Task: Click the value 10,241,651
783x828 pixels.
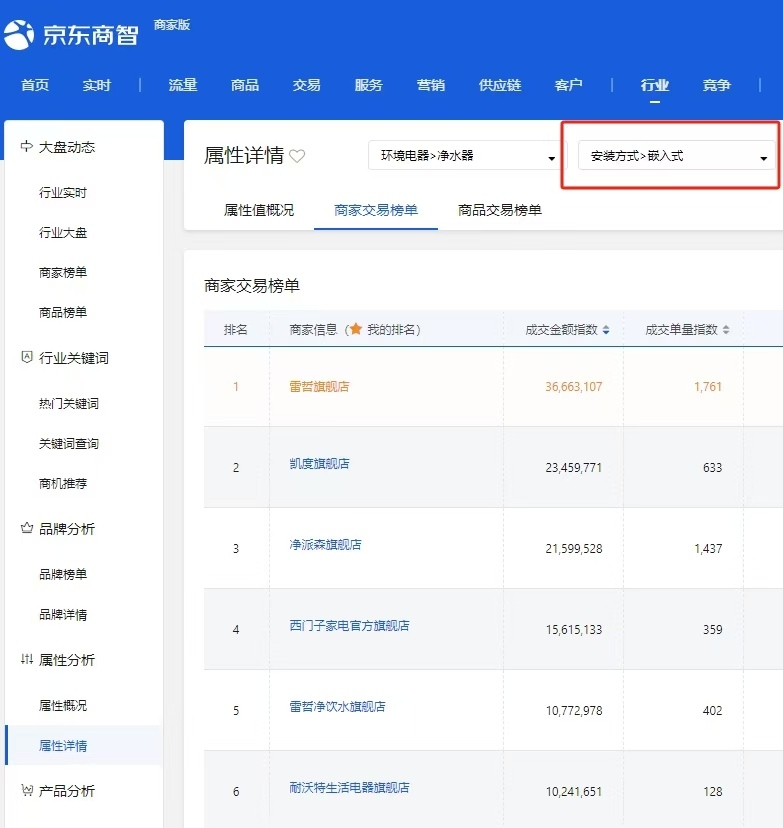Action: pos(573,792)
